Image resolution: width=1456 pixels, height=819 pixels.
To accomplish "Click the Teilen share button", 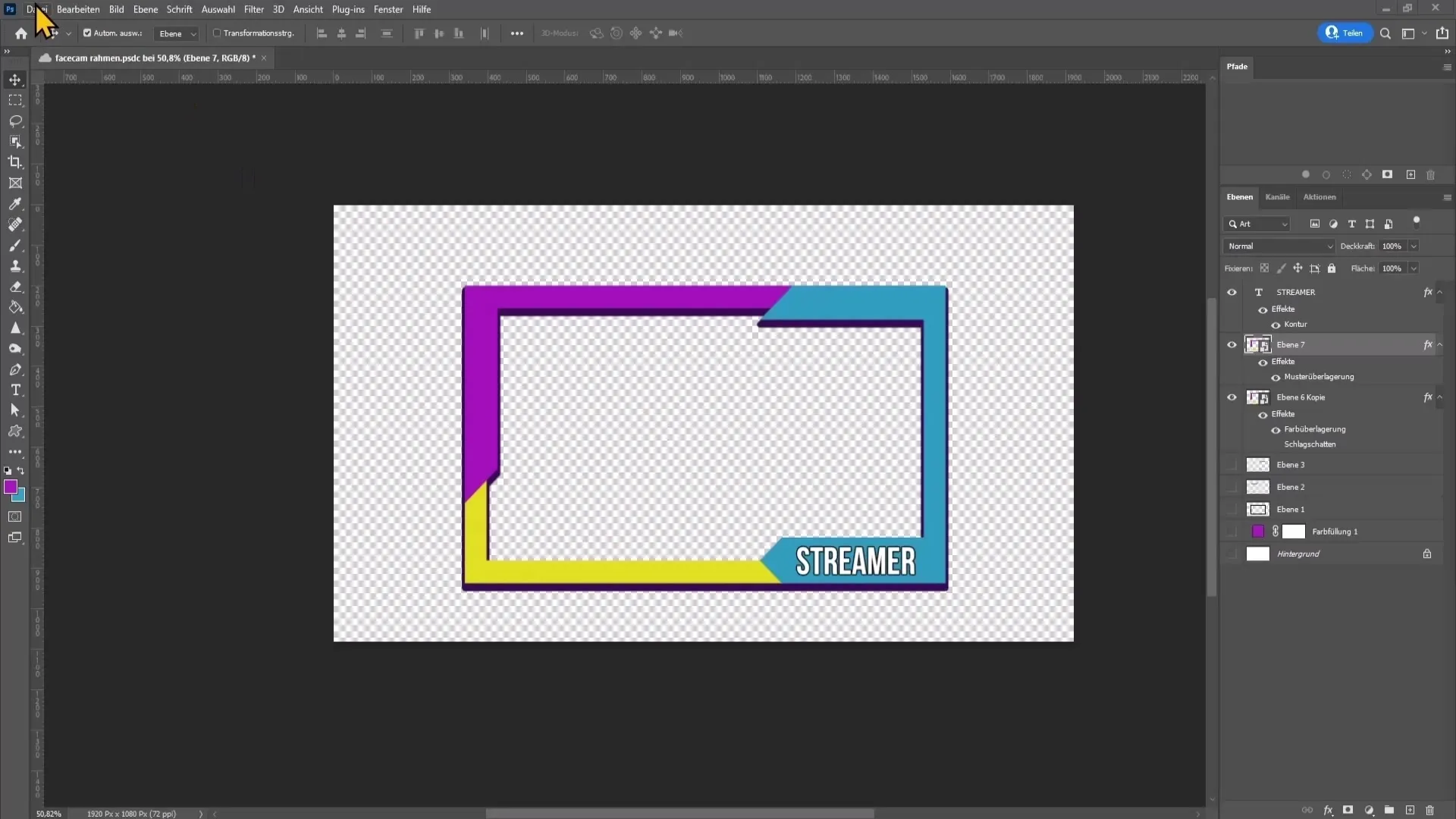I will (x=1345, y=33).
